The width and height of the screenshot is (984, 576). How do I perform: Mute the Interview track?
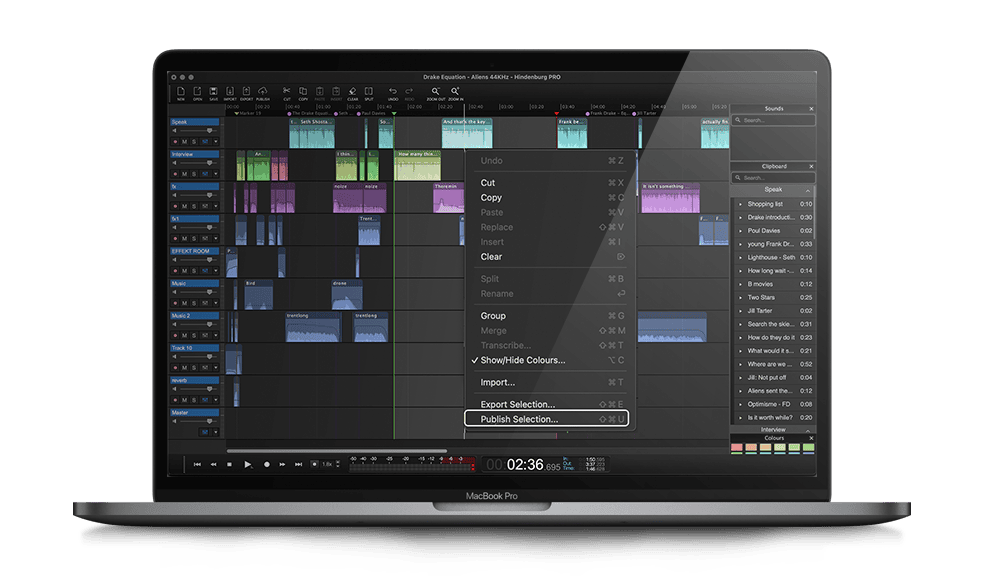(184, 174)
